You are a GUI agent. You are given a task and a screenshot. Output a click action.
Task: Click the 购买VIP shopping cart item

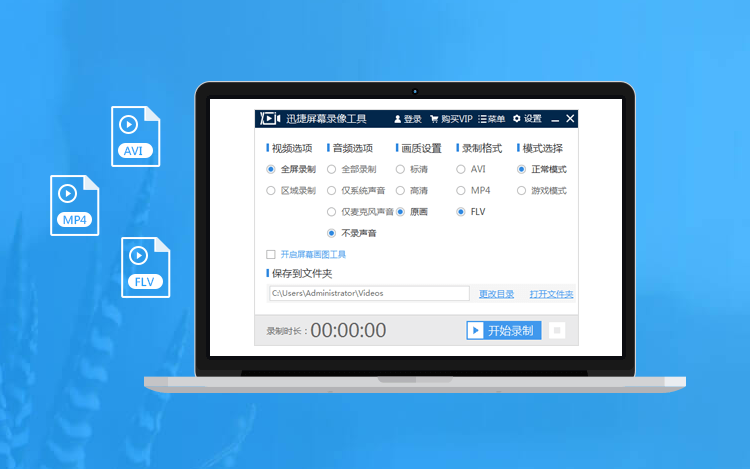(x=451, y=119)
